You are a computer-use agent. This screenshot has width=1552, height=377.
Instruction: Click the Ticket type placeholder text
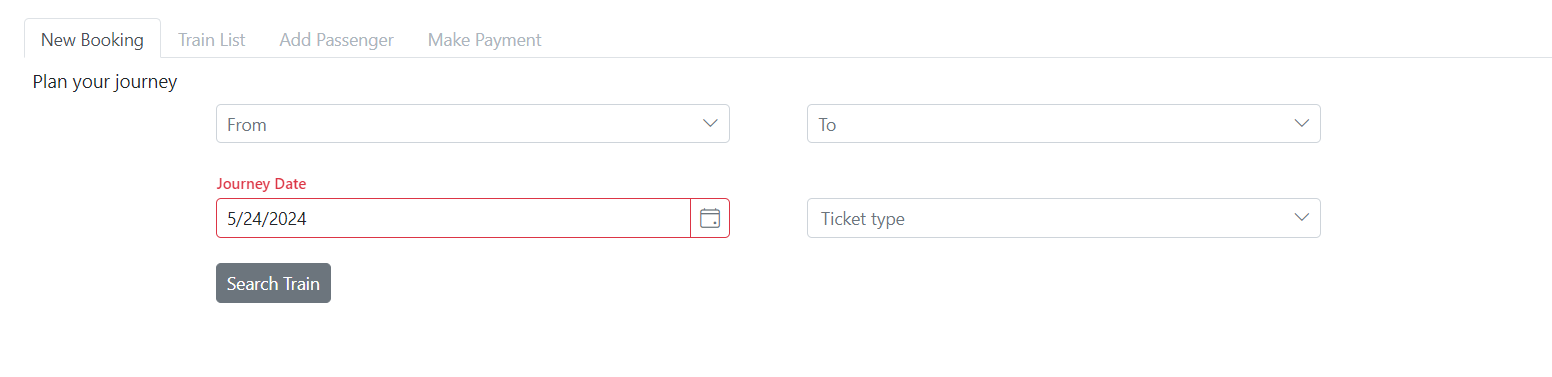pyautogui.click(x=863, y=219)
